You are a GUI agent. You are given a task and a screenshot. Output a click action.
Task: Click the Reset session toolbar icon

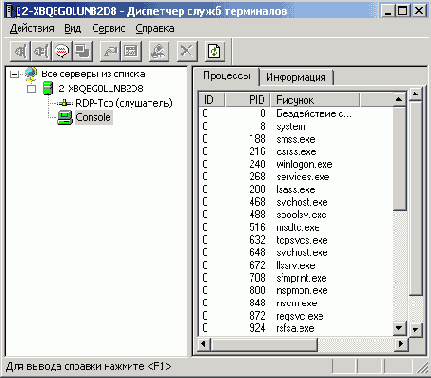[x=110, y=51]
